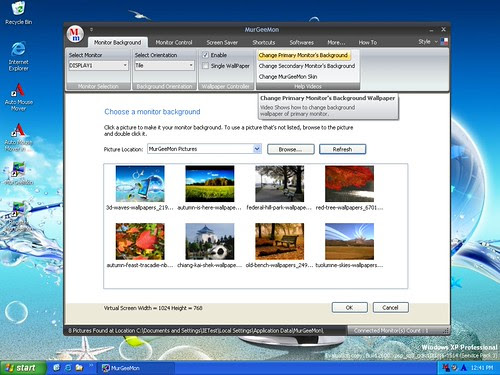Image resolution: width=500 pixels, height=375 pixels.
Task: Open the More... tab
Action: pyautogui.click(x=336, y=43)
